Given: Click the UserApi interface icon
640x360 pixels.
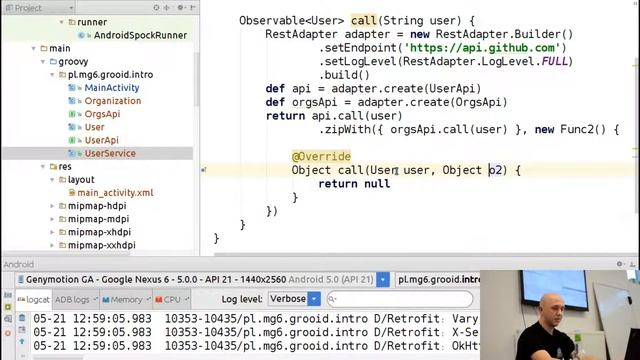Looking at the screenshot, I should (72, 140).
